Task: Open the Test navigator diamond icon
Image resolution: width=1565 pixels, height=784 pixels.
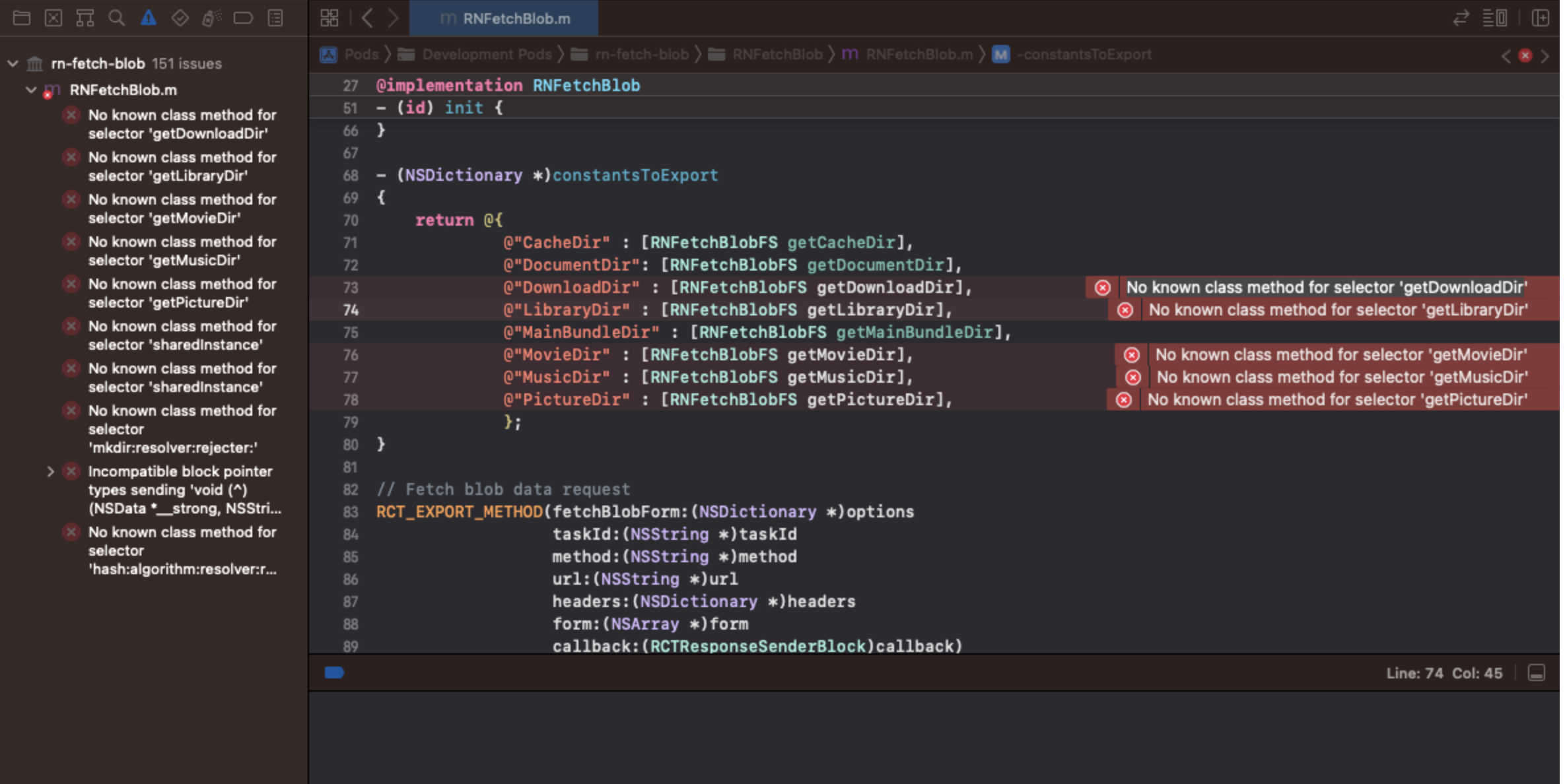Action: 180,18
